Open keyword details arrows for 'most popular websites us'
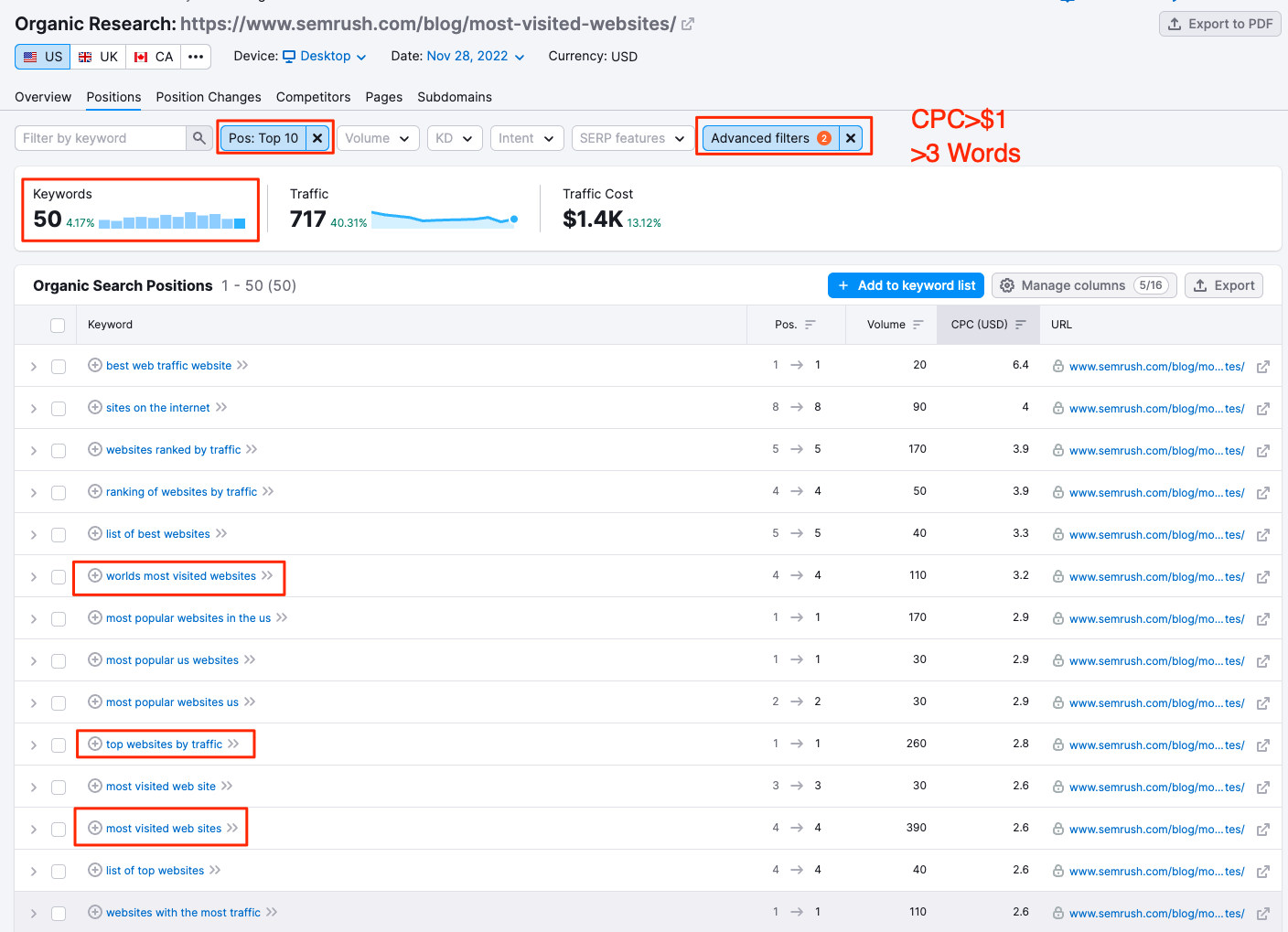This screenshot has height=932, width=1288. tap(250, 702)
